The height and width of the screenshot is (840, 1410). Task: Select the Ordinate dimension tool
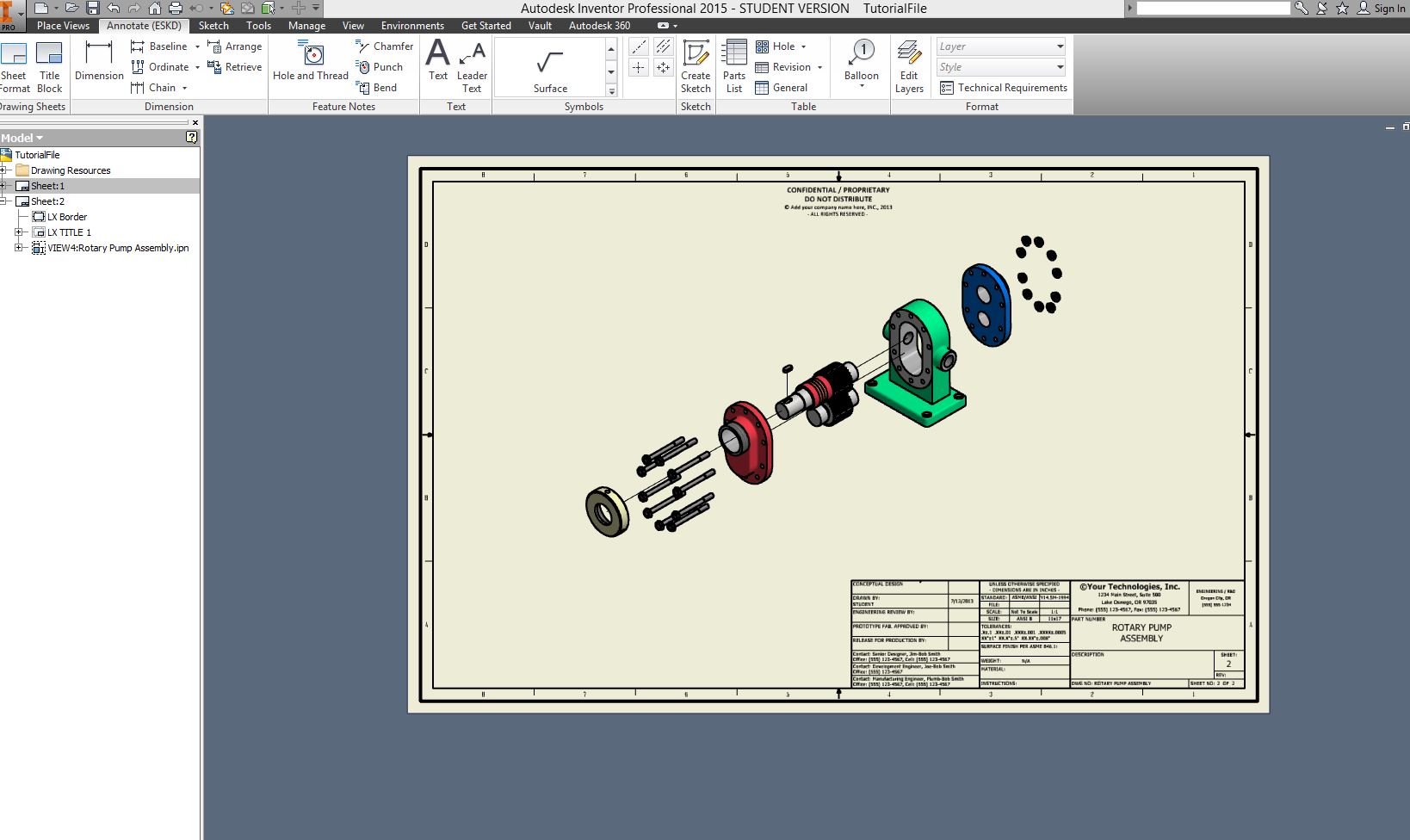click(x=160, y=67)
